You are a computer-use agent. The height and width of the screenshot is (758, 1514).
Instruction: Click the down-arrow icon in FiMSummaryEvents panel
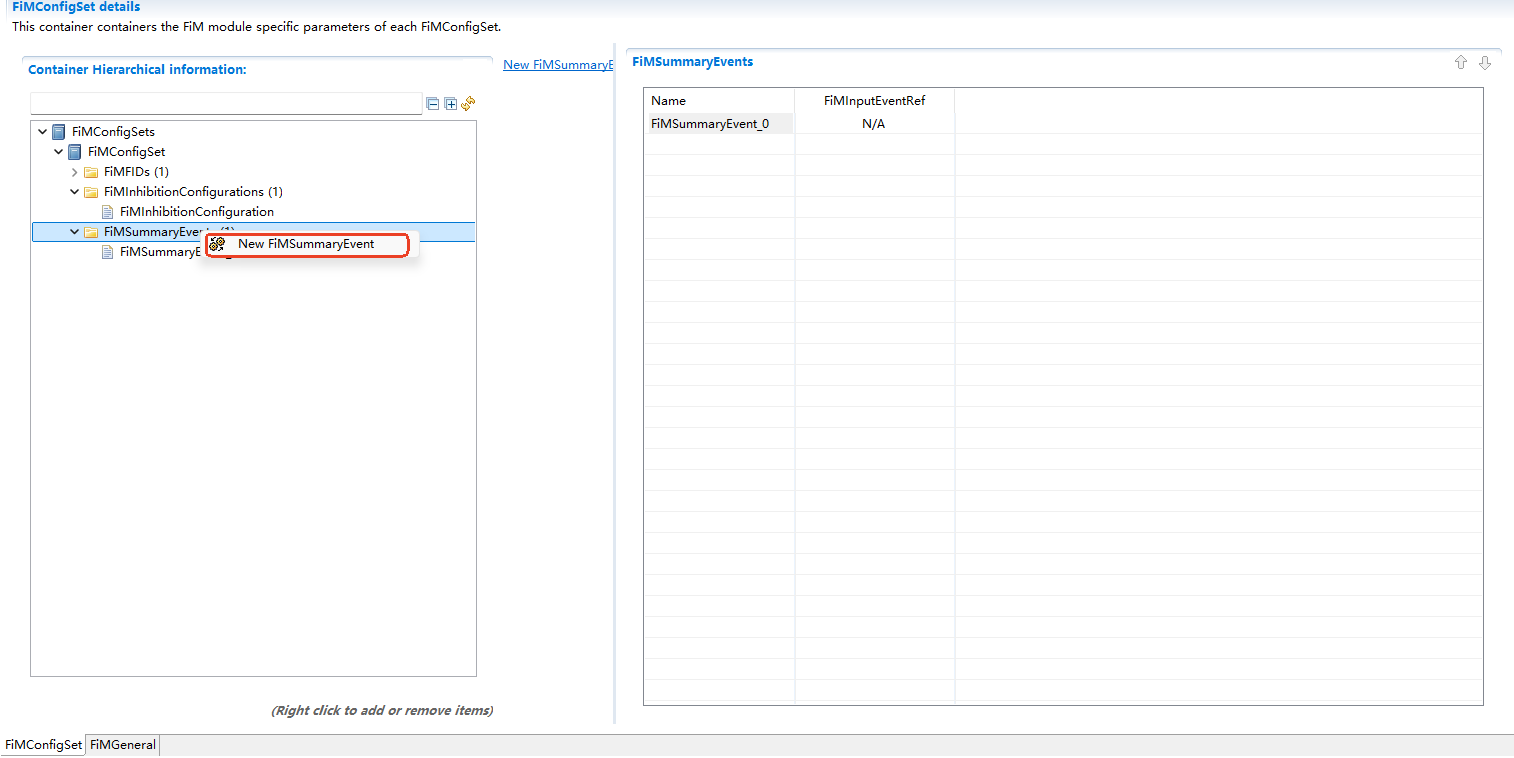1485,62
